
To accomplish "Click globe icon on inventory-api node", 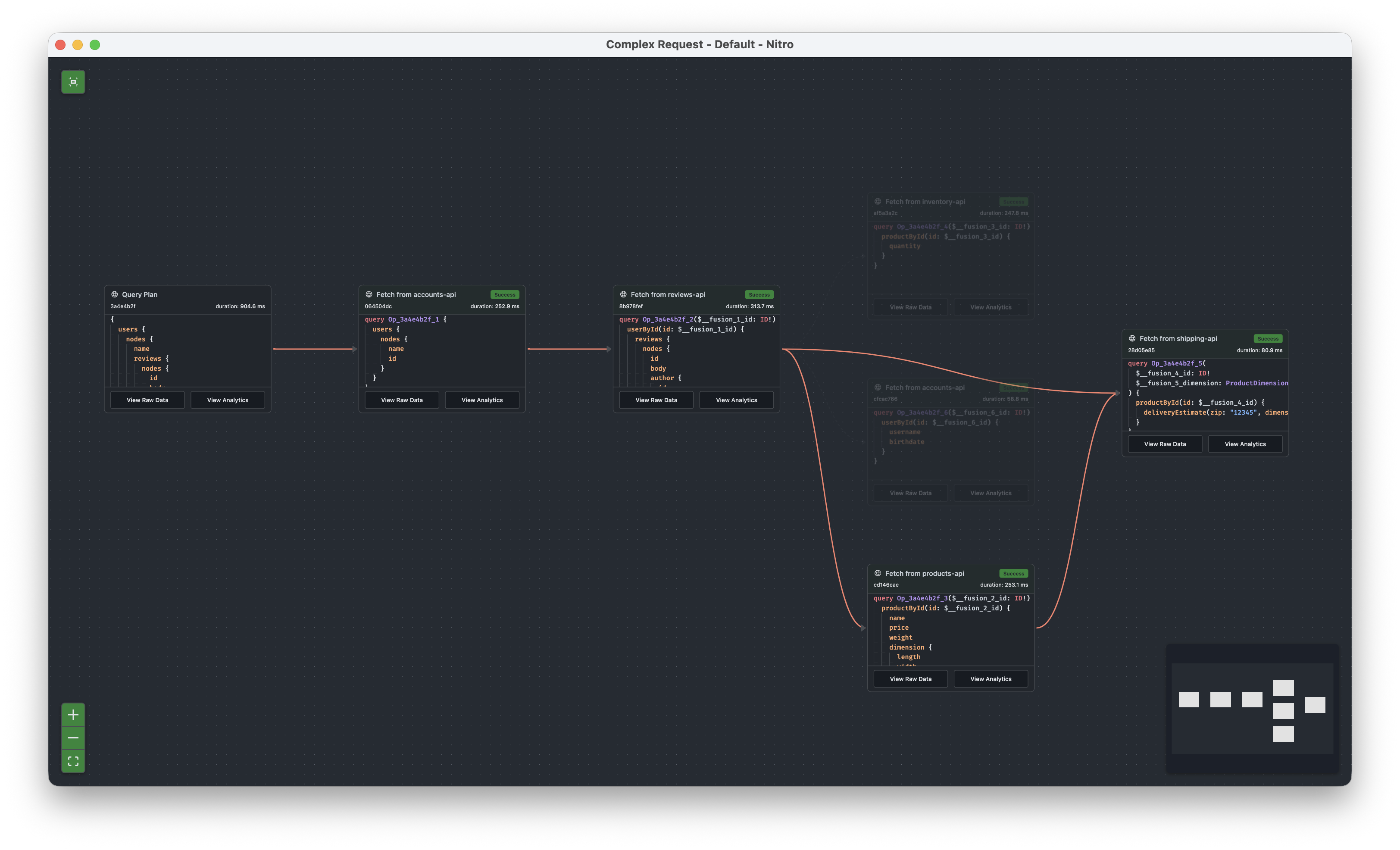I will [x=878, y=201].
